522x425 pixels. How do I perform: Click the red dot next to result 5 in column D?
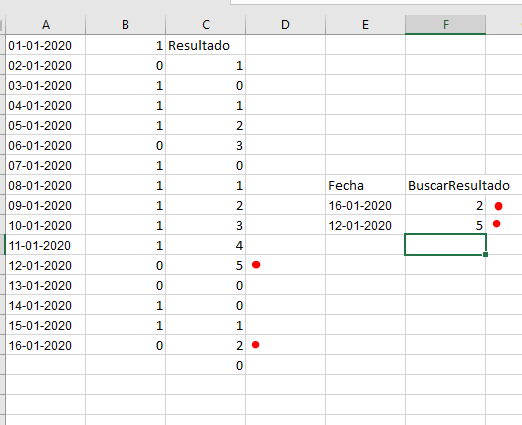point(256,265)
